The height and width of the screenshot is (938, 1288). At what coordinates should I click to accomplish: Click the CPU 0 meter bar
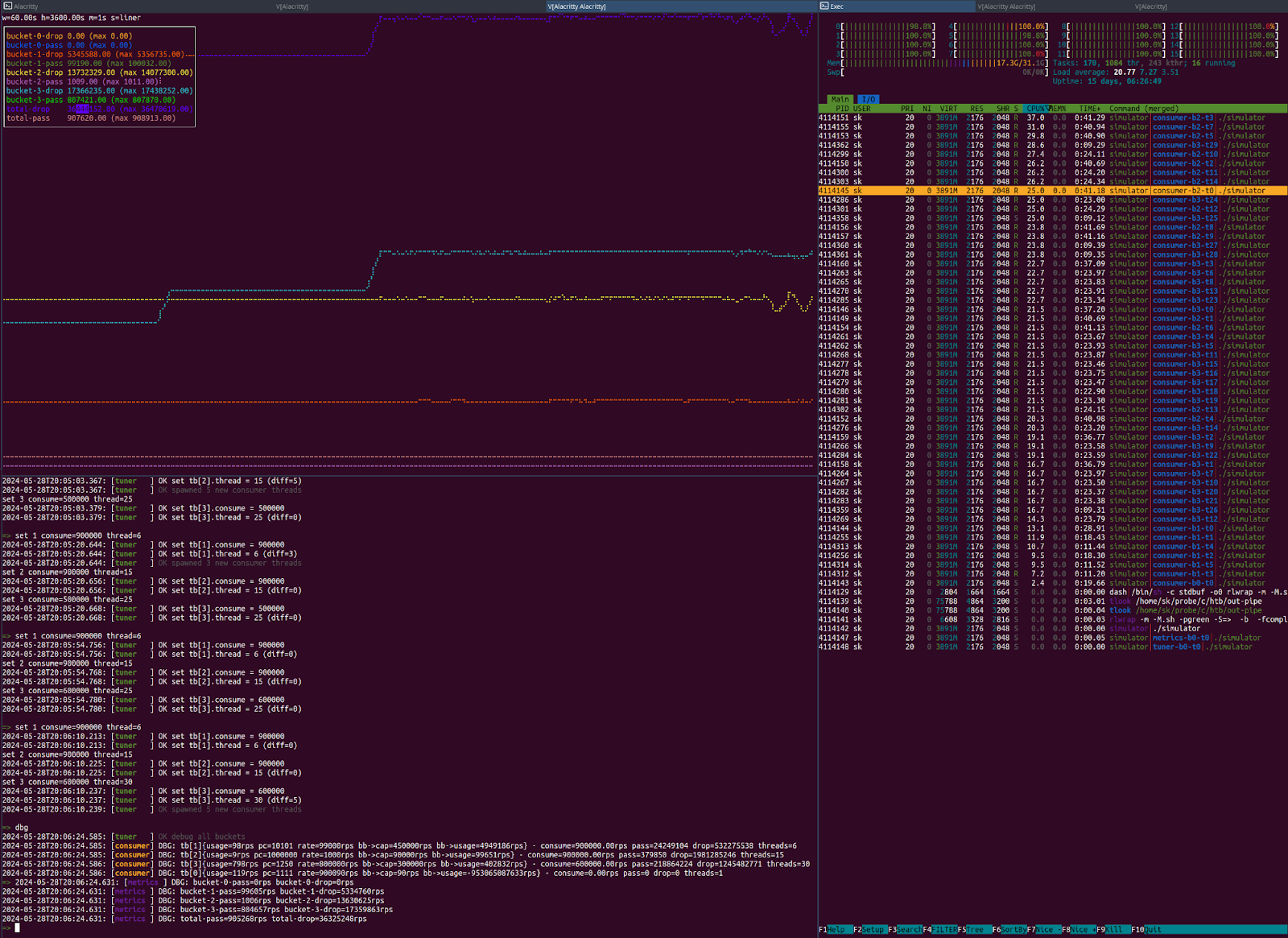click(885, 27)
